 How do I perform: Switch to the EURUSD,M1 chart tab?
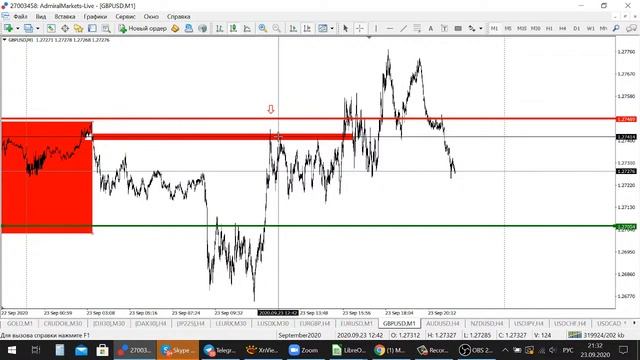pos(356,323)
